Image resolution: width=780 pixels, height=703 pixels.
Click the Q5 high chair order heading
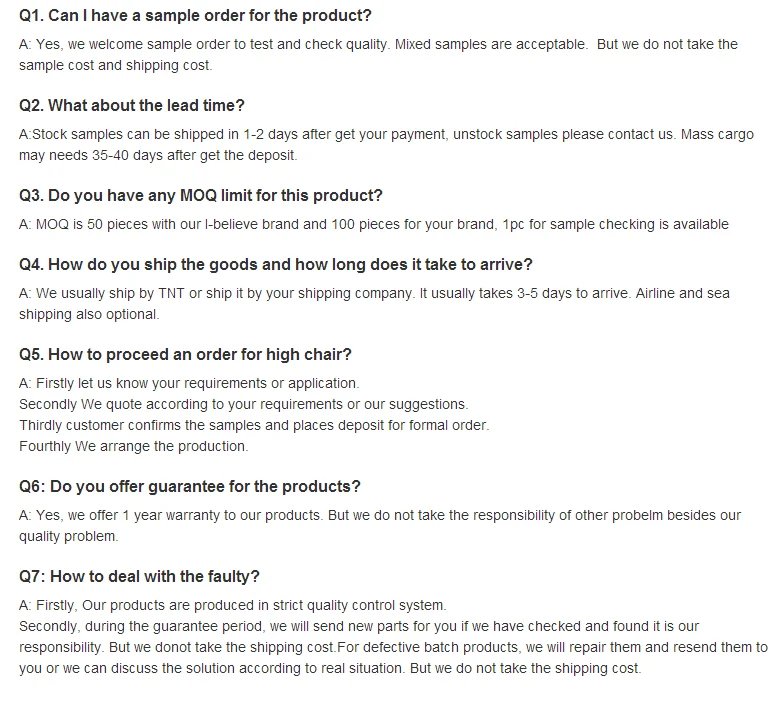(185, 355)
